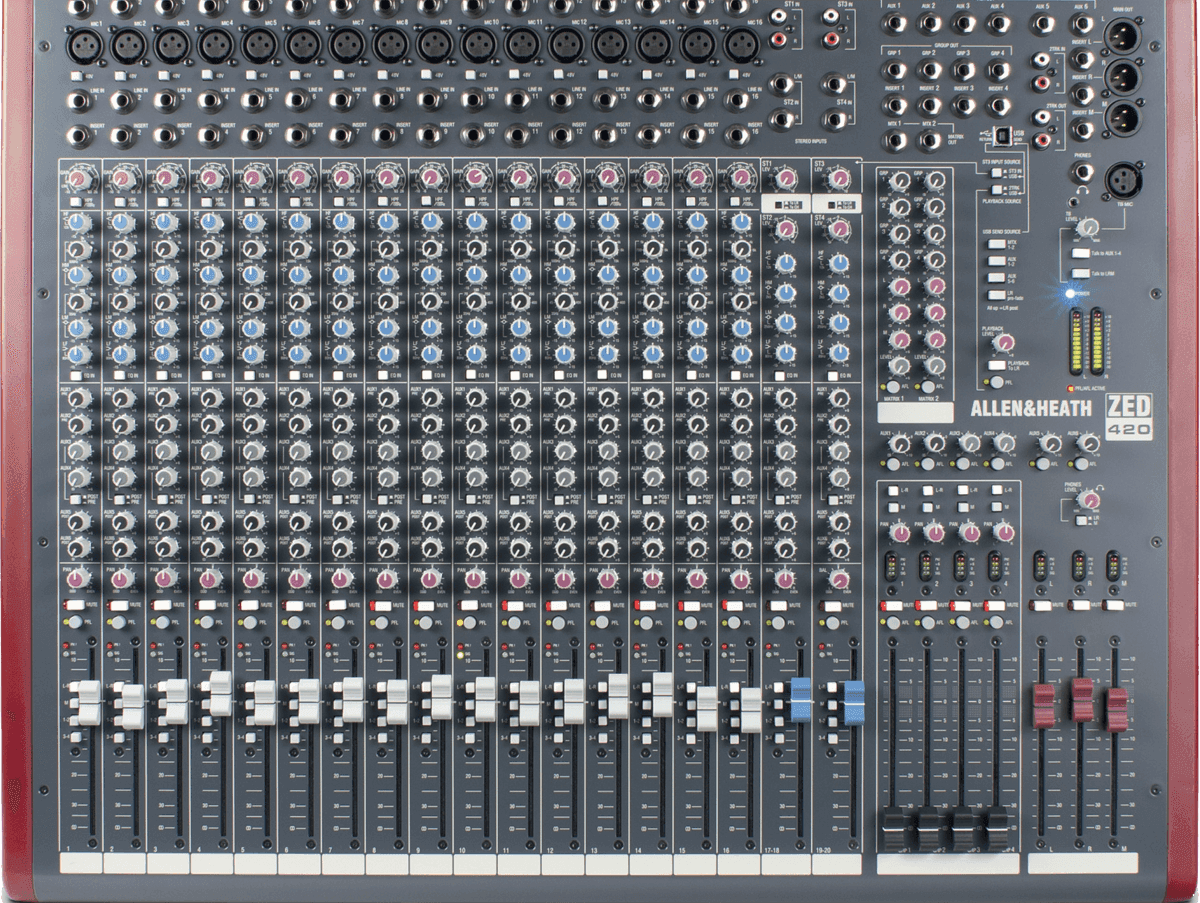Click the Playback Level knob
Viewport: 1200px width, 903px height.
click(1003, 342)
